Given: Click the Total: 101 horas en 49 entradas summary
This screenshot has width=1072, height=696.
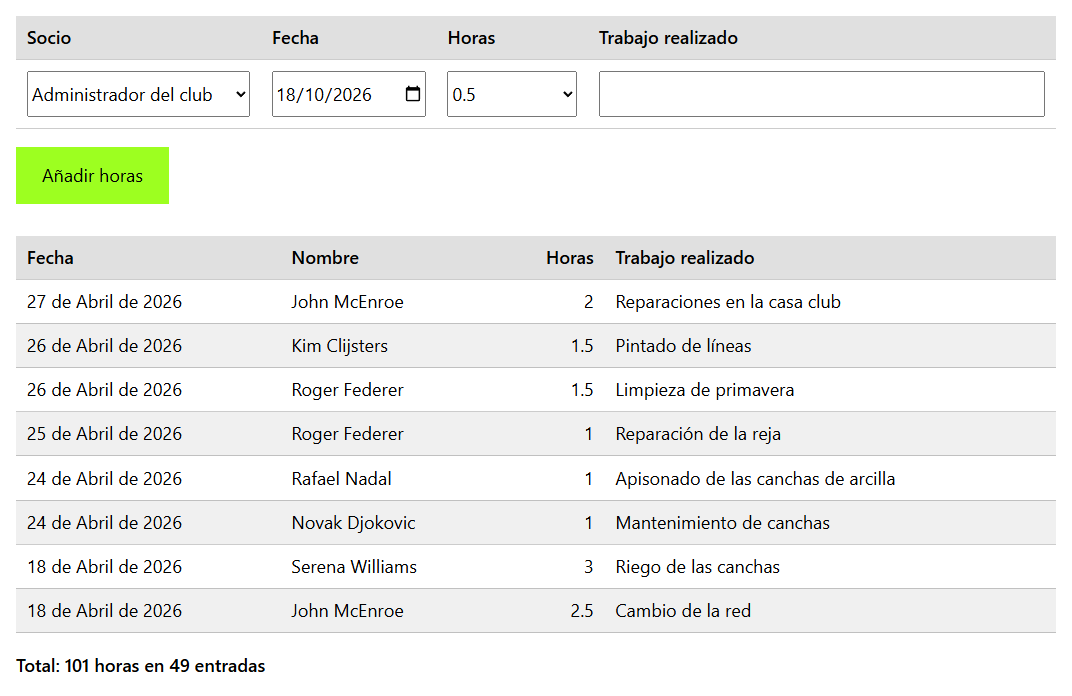Looking at the screenshot, I should 141,666.
